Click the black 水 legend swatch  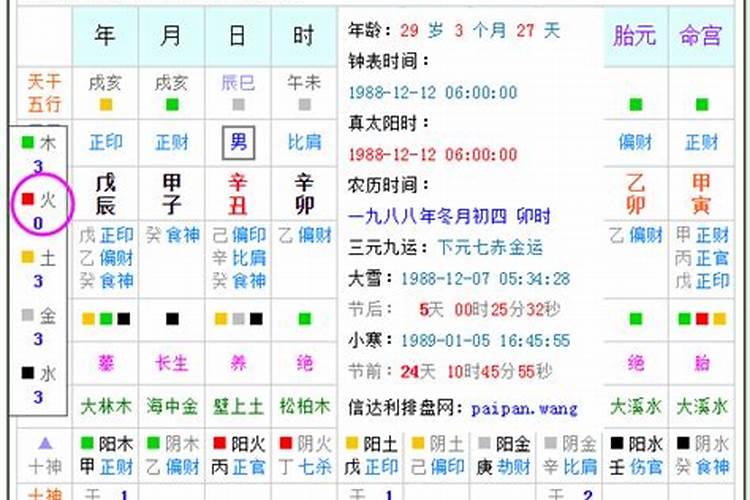[28, 373]
